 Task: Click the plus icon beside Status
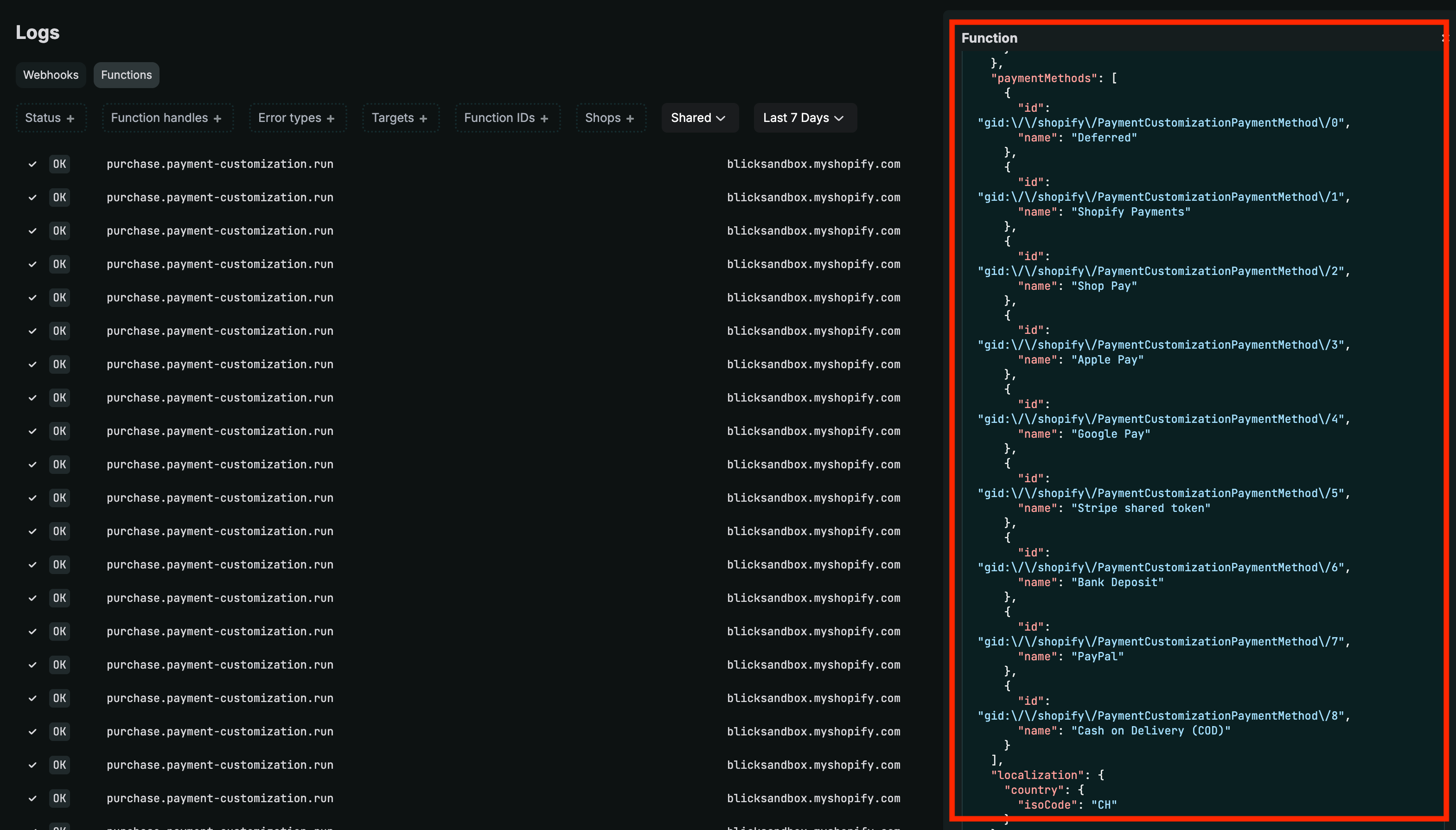[70, 119]
